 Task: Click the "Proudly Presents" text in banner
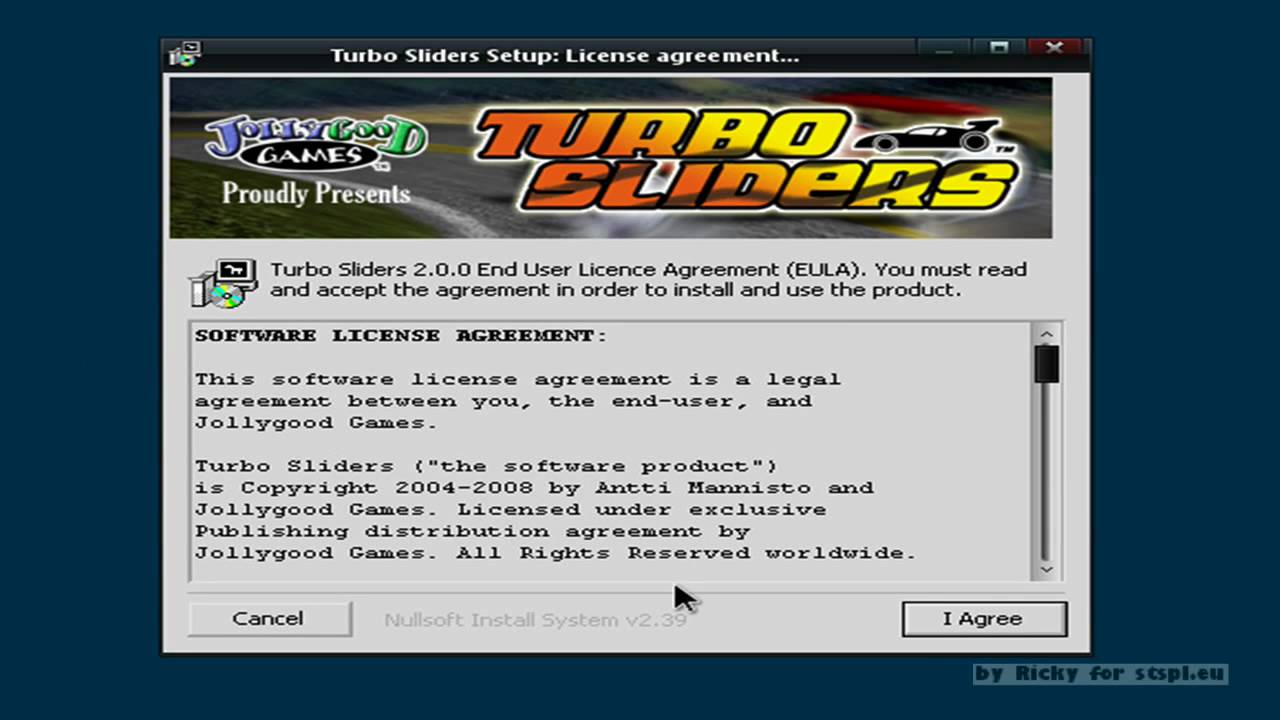pyautogui.click(x=316, y=193)
